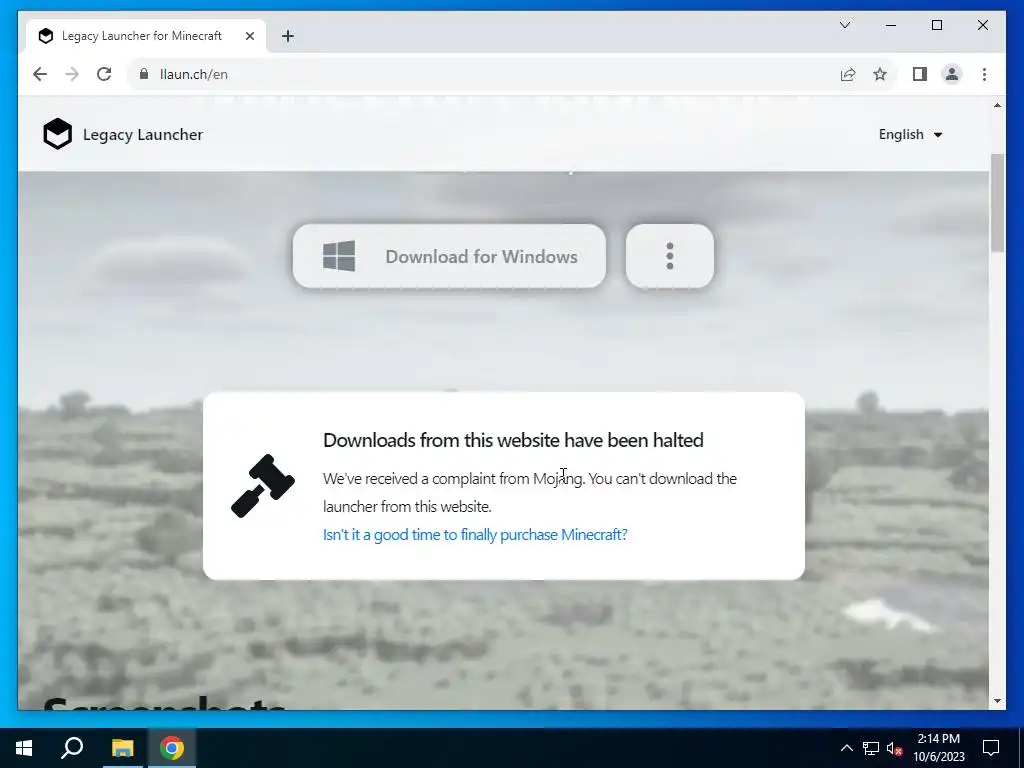Click the scrollbar up arrow
This screenshot has height=768, width=1024.
pos(997,105)
